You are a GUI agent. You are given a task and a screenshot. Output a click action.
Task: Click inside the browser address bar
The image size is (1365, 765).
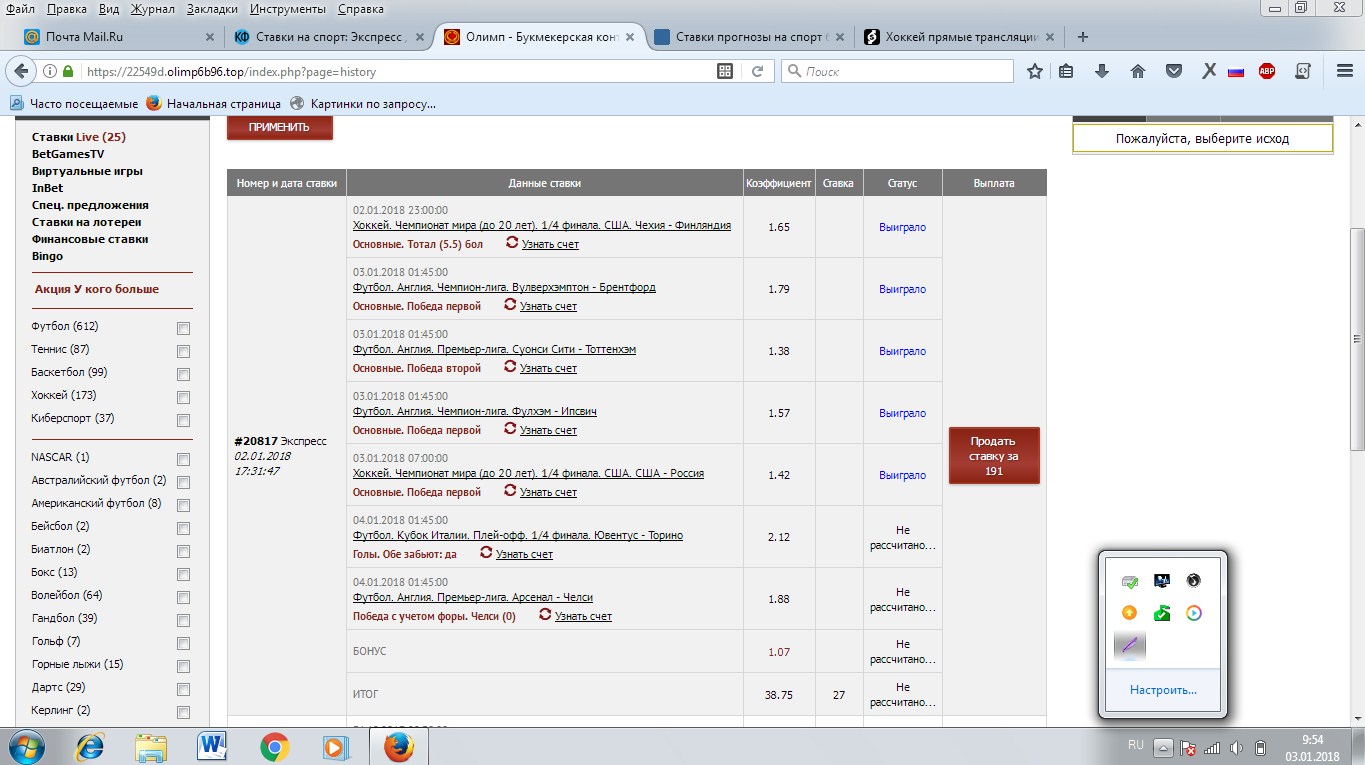pos(400,71)
